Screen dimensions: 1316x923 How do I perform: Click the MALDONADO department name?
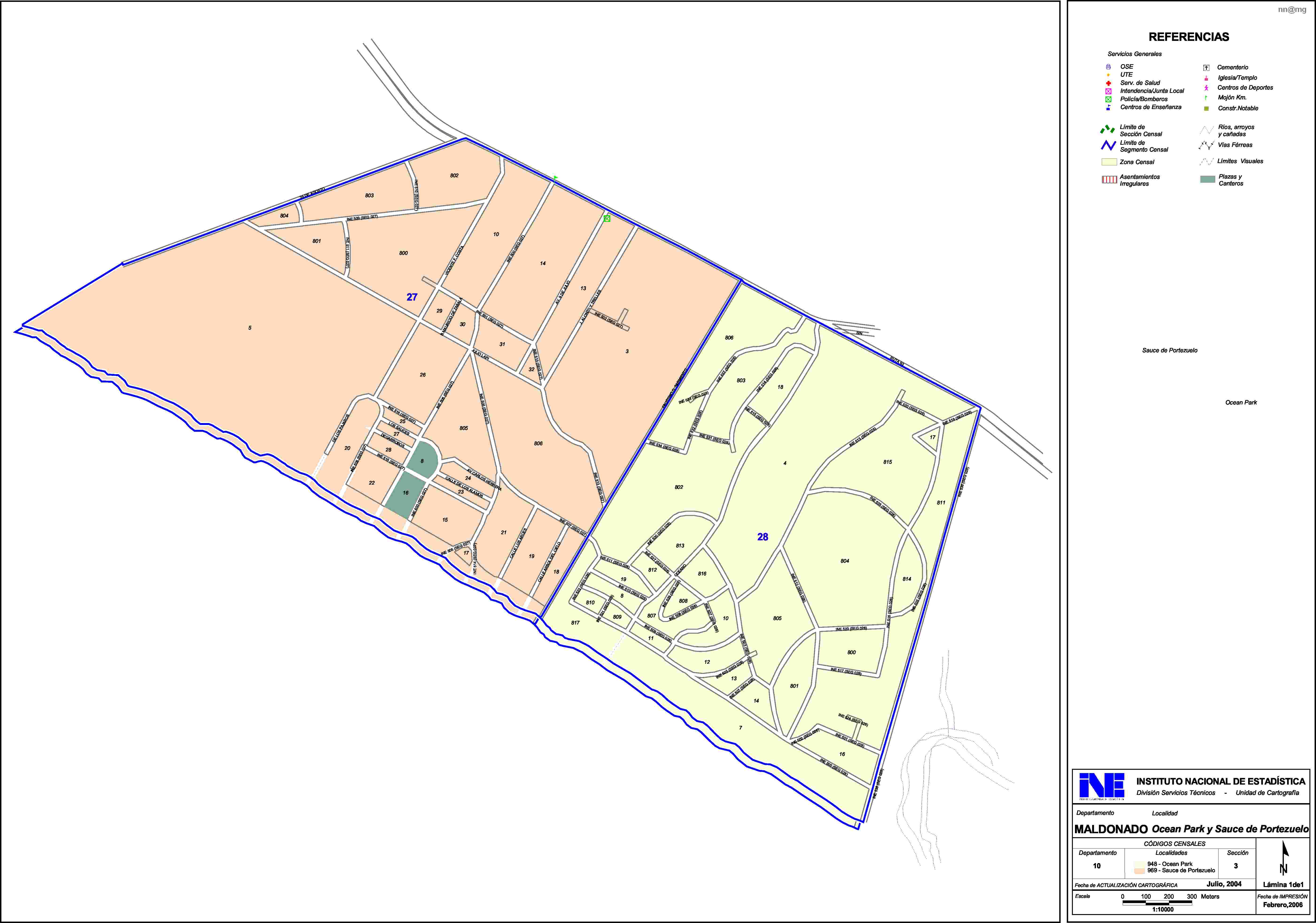click(1111, 829)
